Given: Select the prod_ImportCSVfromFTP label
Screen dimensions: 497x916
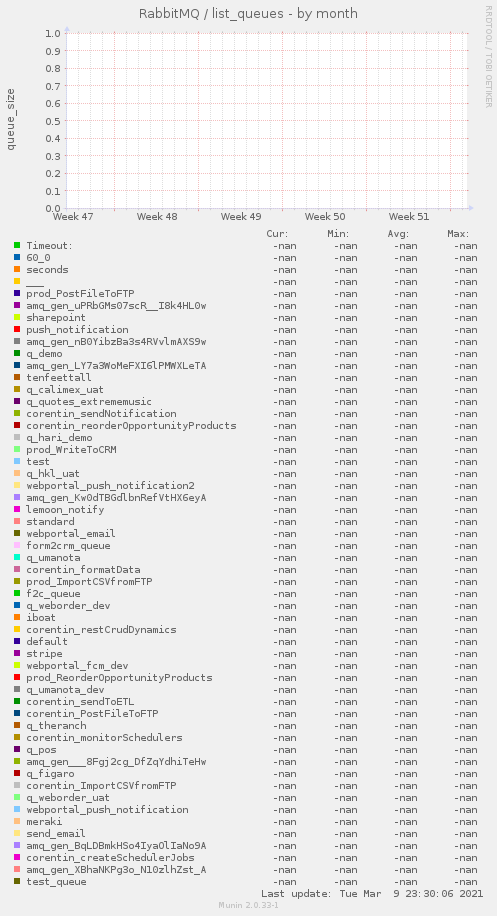Looking at the screenshot, I should click(89, 581).
